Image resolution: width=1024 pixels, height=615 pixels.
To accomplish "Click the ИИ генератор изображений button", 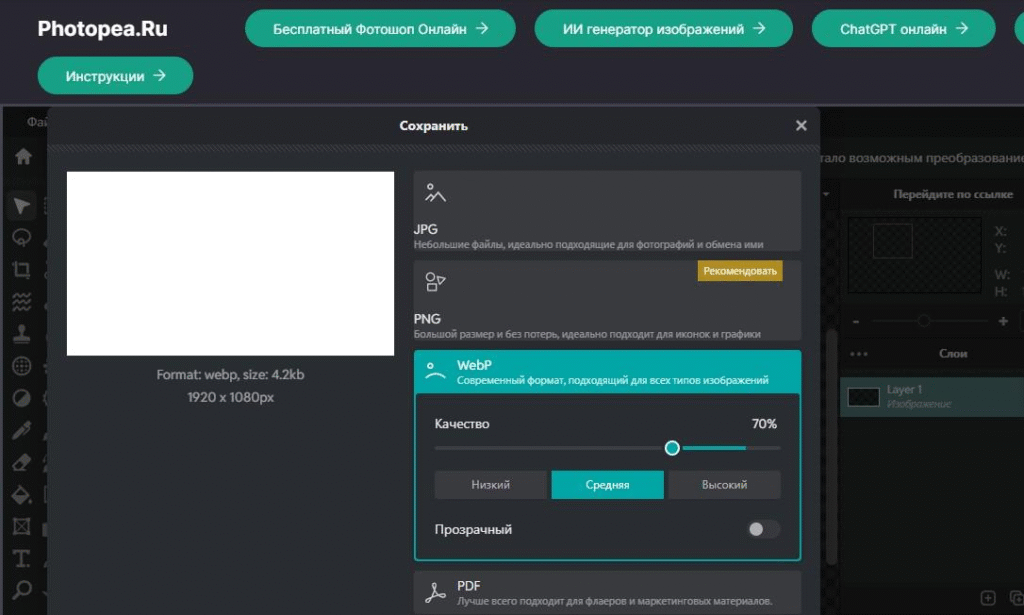I will click(663, 29).
